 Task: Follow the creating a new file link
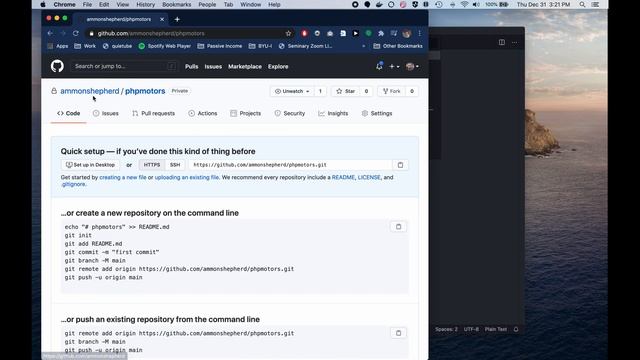coord(123,177)
